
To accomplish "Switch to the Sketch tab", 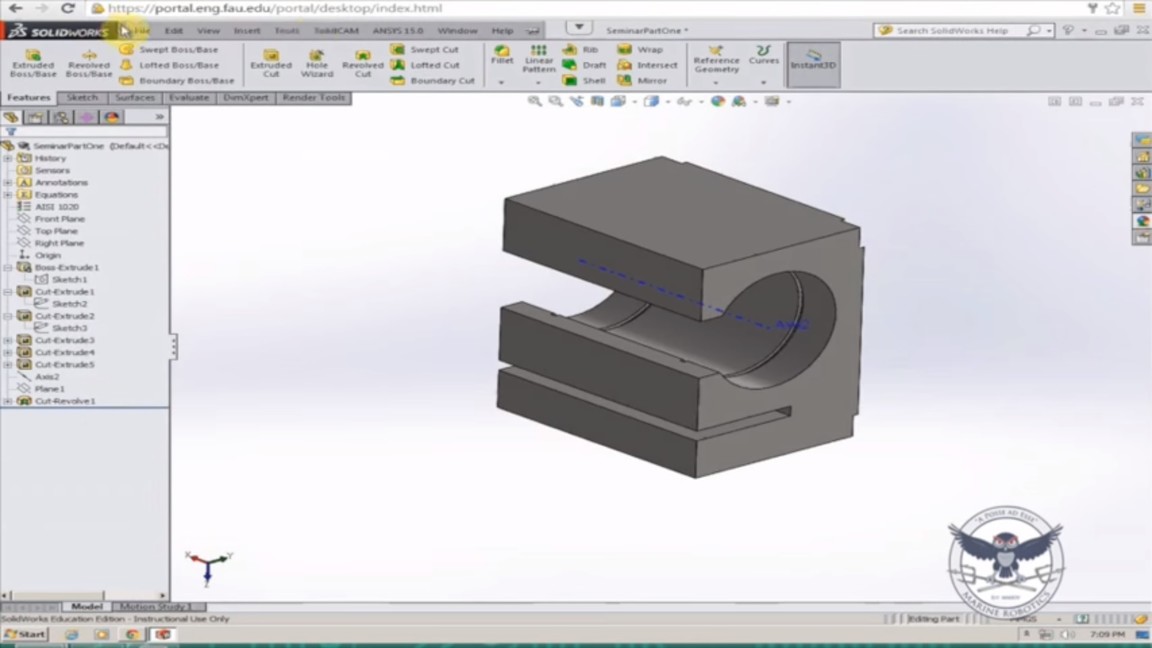I will coord(82,98).
